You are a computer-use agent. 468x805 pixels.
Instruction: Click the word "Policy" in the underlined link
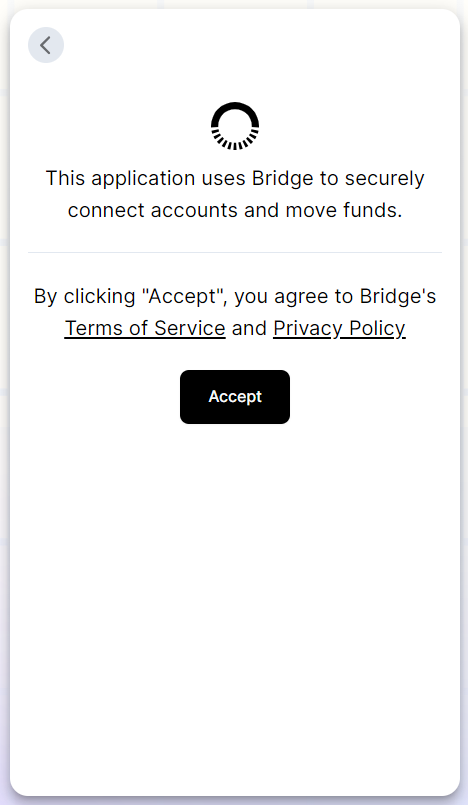tap(377, 328)
